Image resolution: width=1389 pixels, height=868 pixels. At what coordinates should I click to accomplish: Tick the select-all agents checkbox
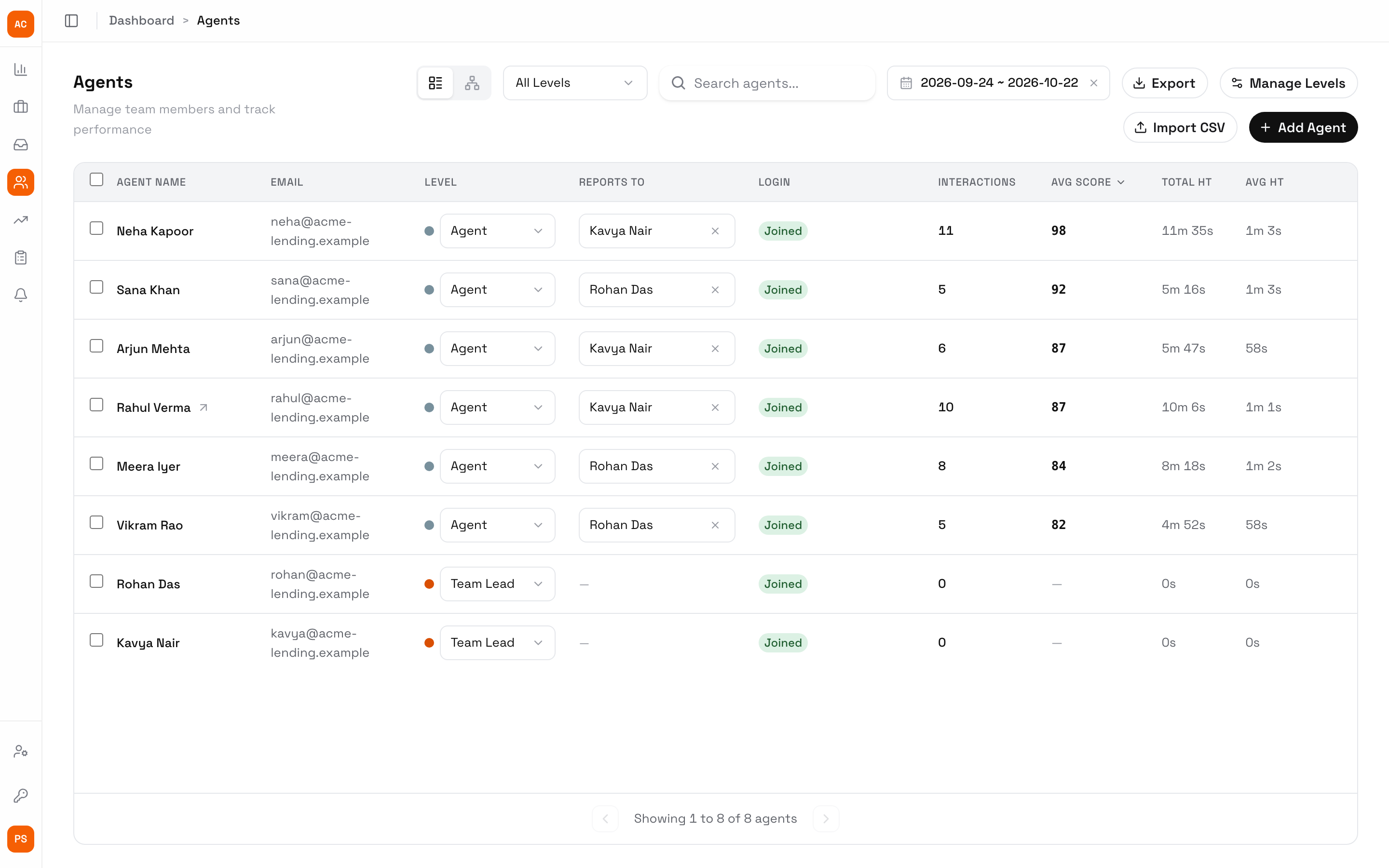(x=96, y=180)
